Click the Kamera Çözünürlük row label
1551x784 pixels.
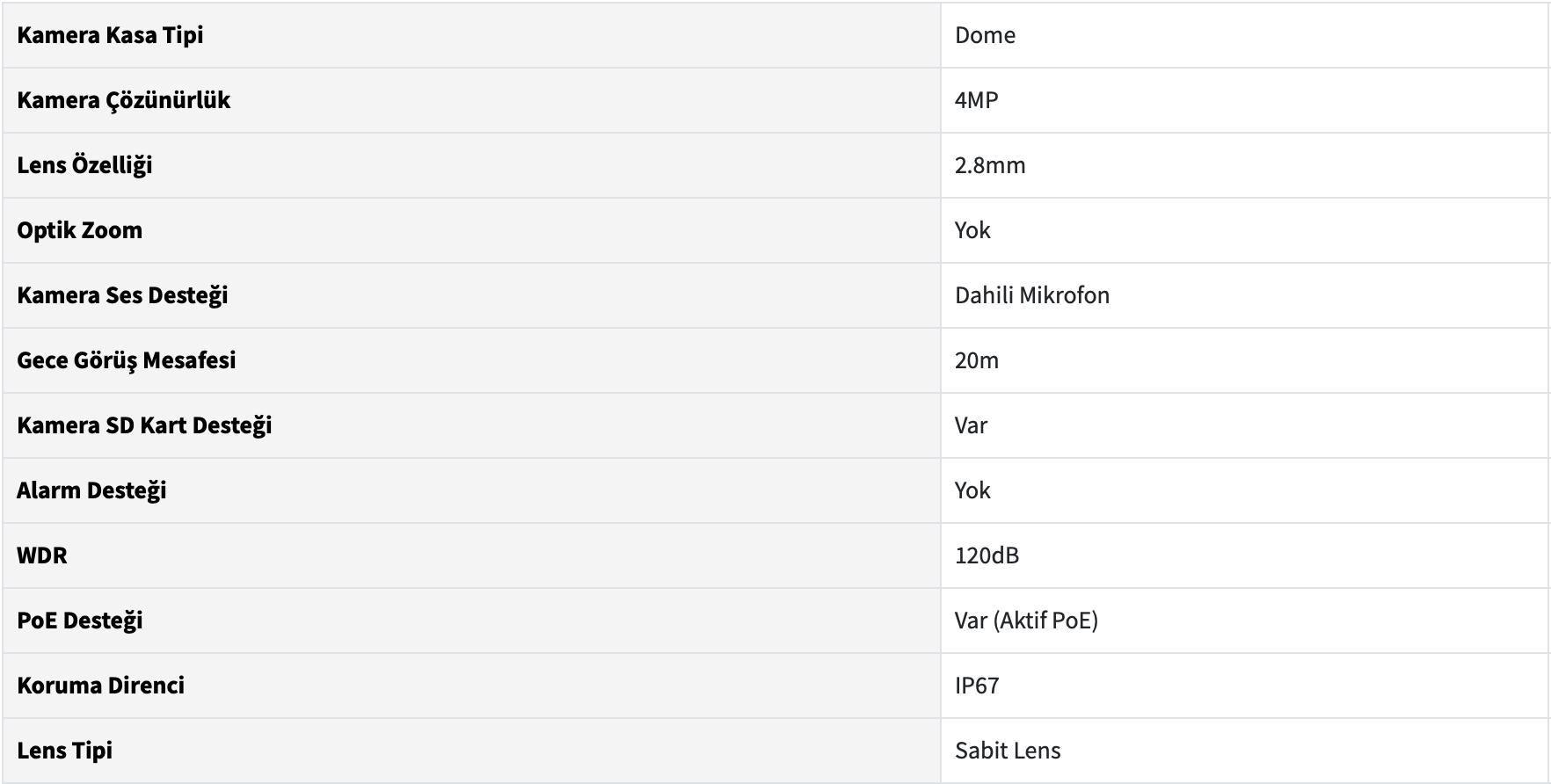[123, 100]
